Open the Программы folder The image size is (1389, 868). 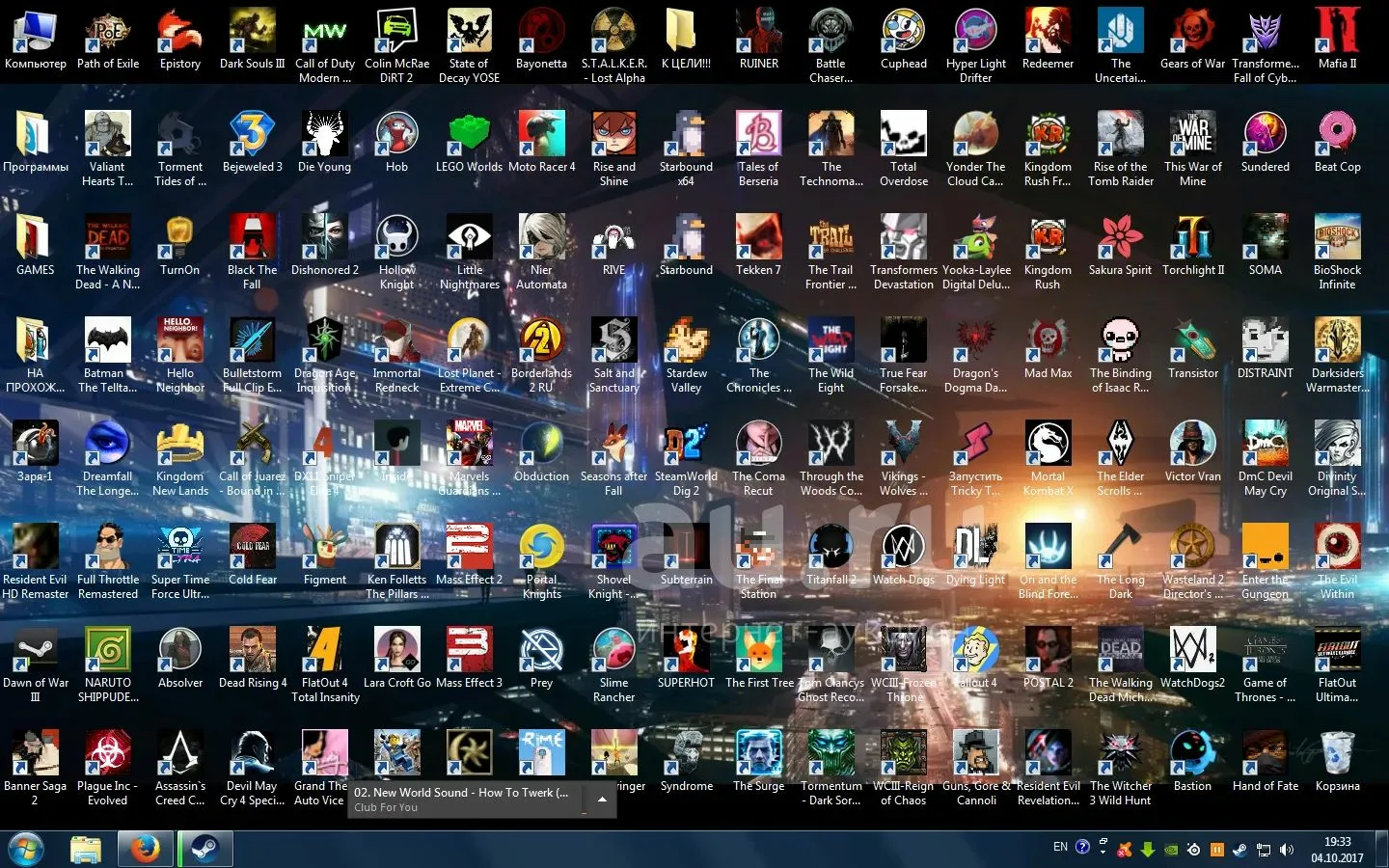pos(36,144)
